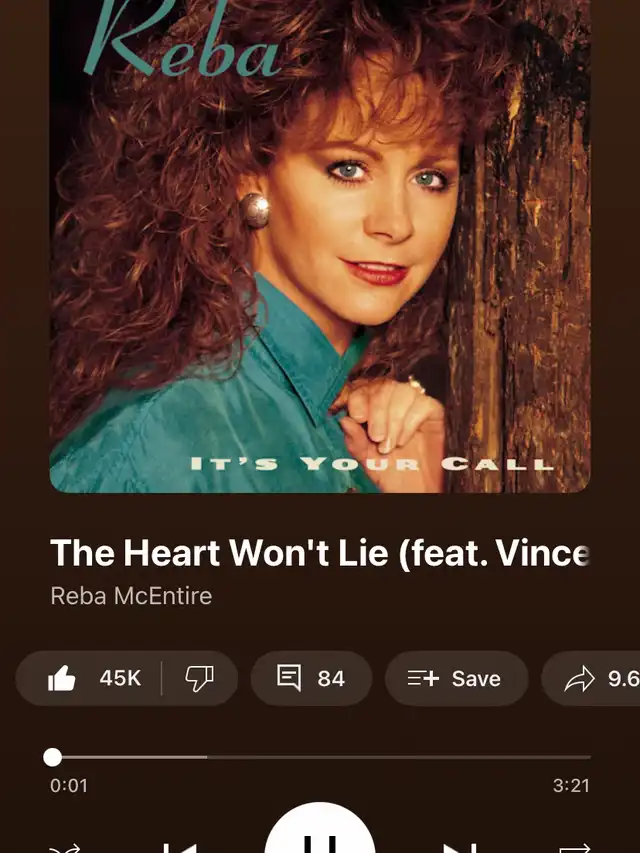Like the song with thumbs up icon
Image resolution: width=640 pixels, height=853 pixels.
tap(61, 678)
